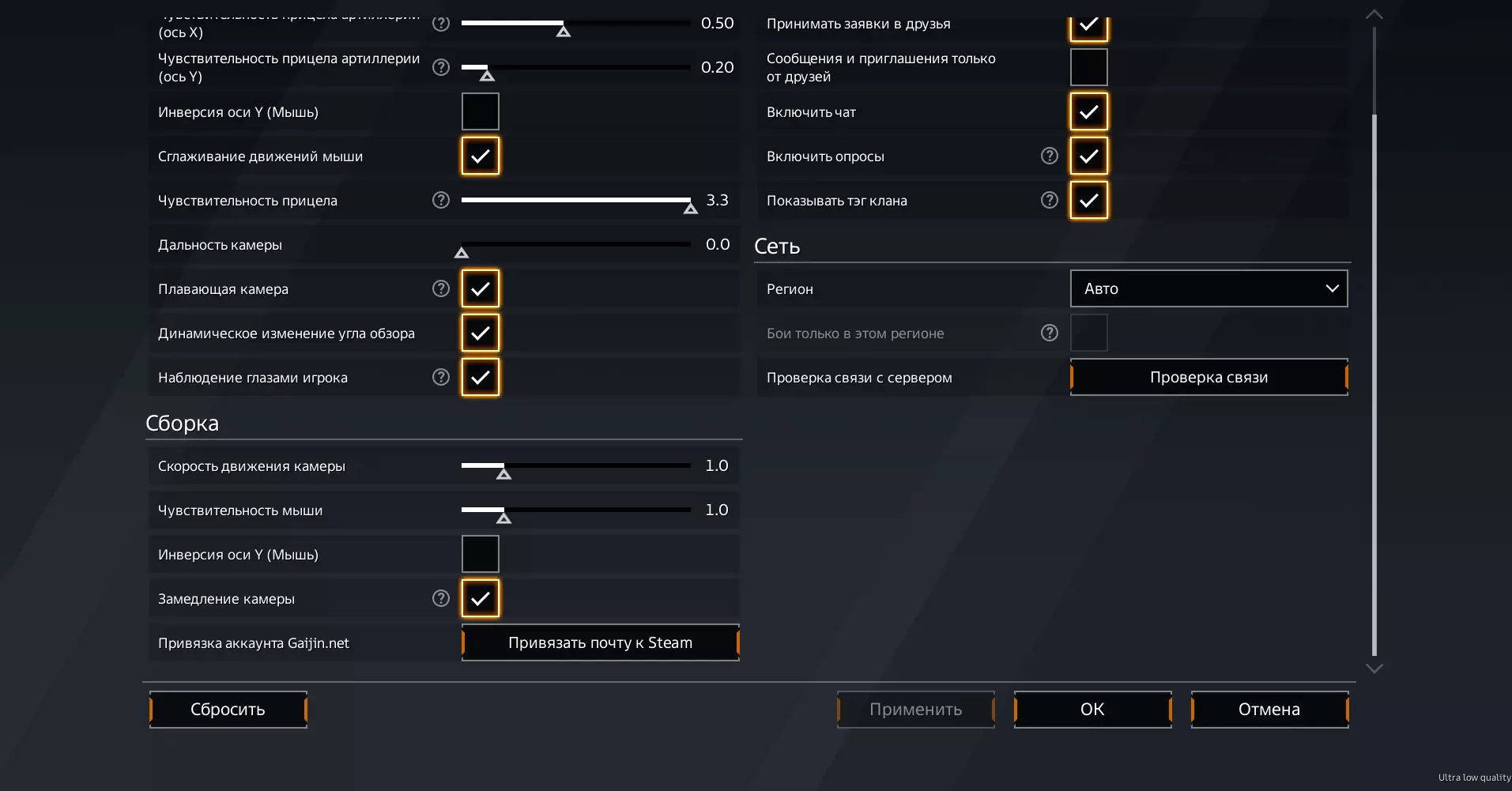Open help for Бои только в этом регионе

1050,333
